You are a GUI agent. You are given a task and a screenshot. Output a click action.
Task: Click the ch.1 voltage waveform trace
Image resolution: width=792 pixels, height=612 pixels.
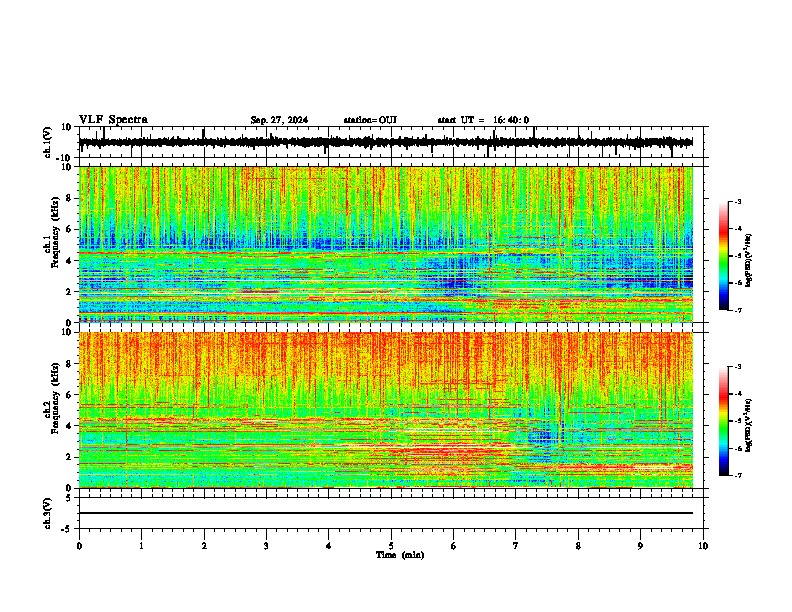[x=386, y=142]
